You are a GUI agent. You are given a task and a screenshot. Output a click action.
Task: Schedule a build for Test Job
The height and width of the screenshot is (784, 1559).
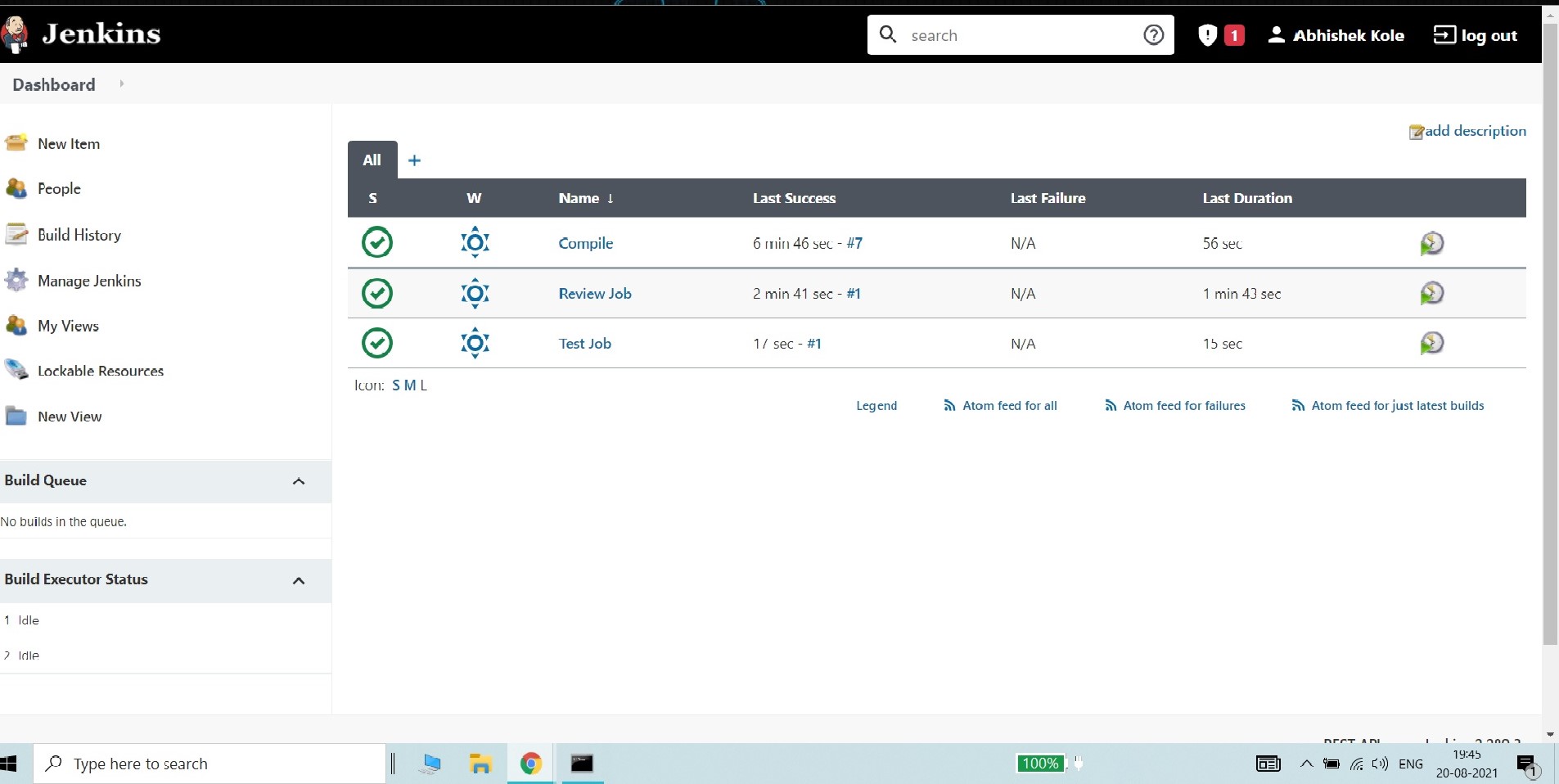(x=1431, y=343)
